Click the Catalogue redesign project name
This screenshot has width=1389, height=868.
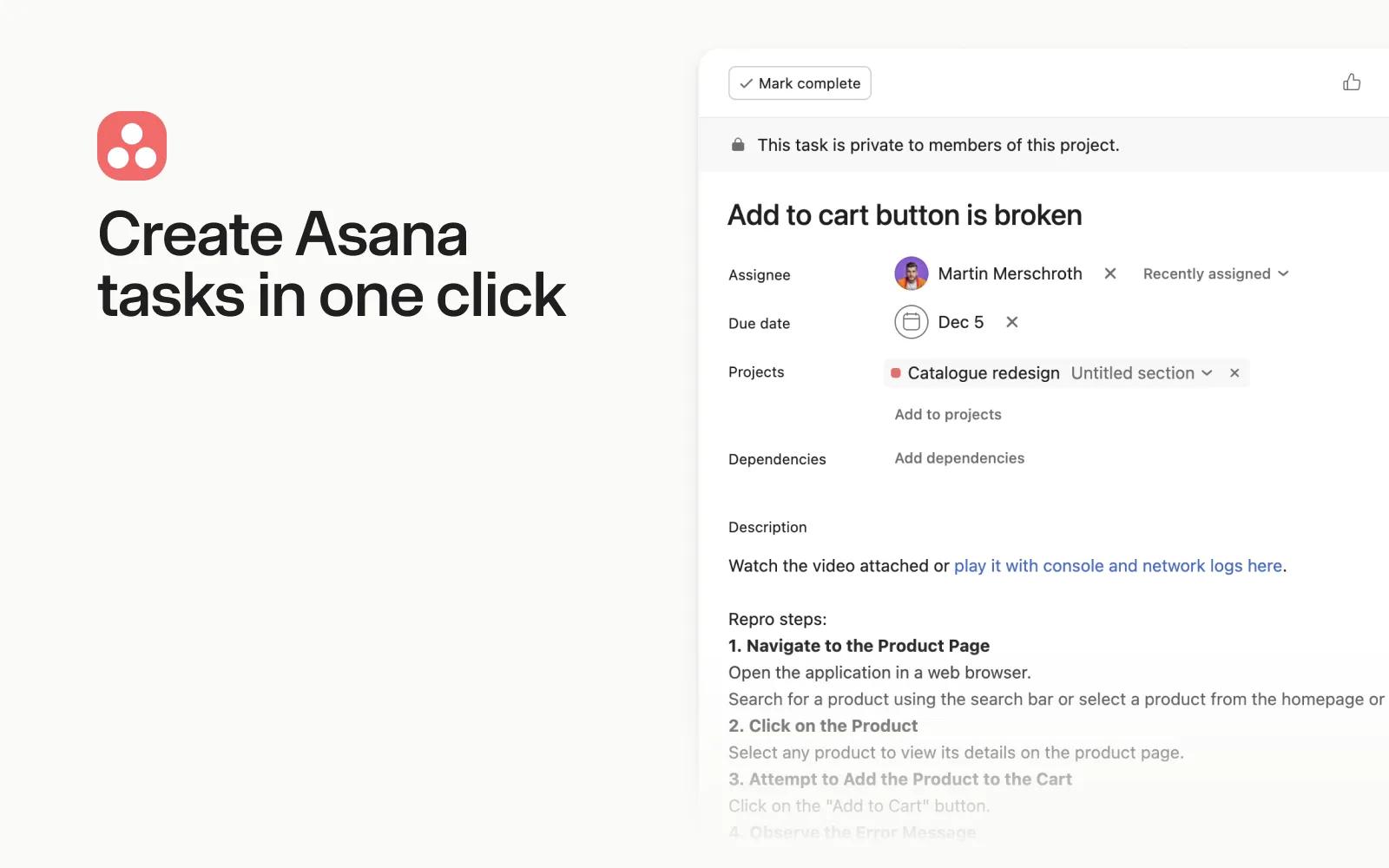coord(984,373)
